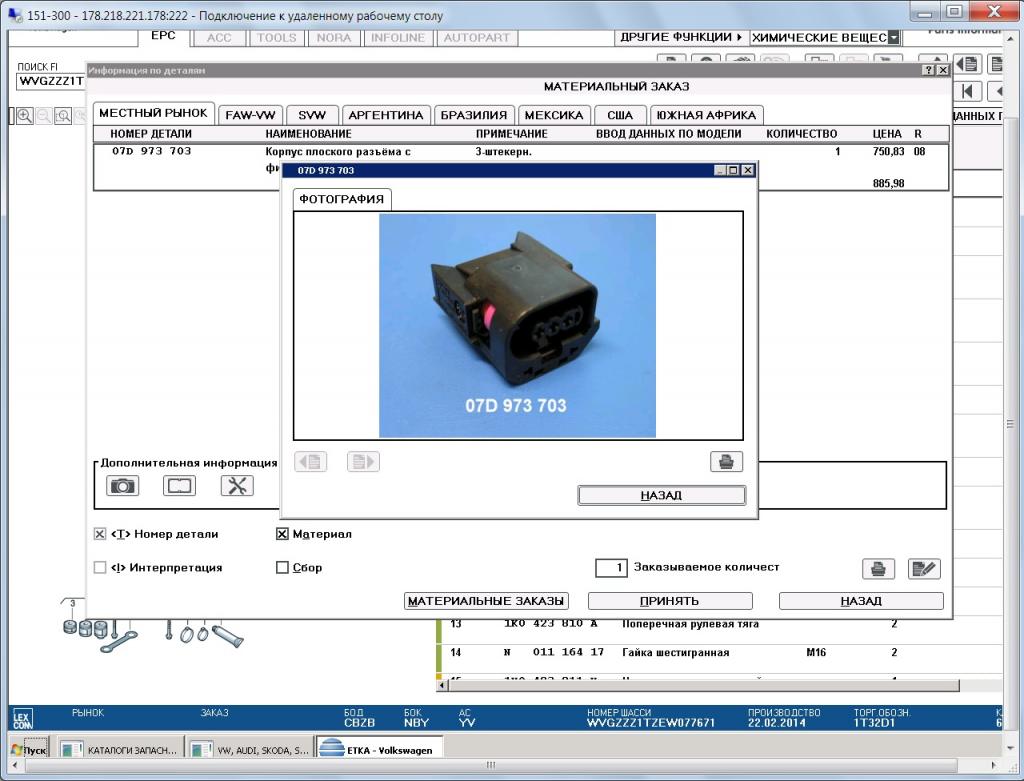Click the camera photo icon under Дополнительная информация
Viewport: 1024px width, 781px height.
122,486
